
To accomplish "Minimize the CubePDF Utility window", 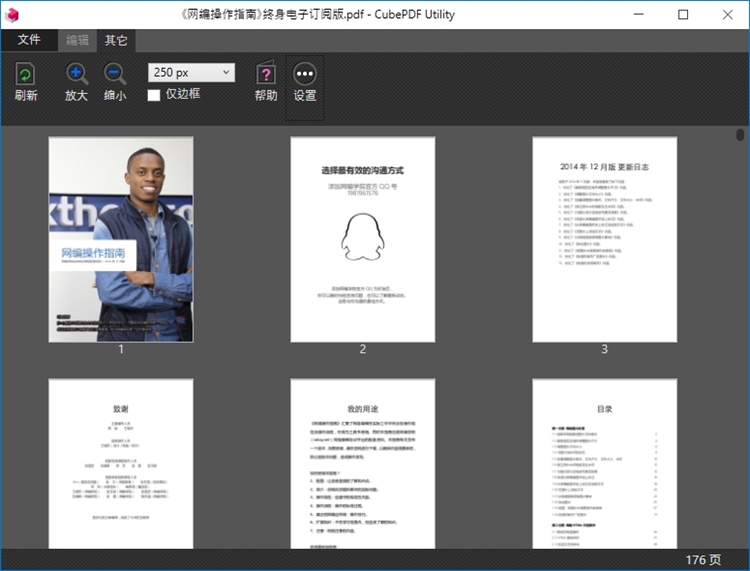I will [639, 15].
